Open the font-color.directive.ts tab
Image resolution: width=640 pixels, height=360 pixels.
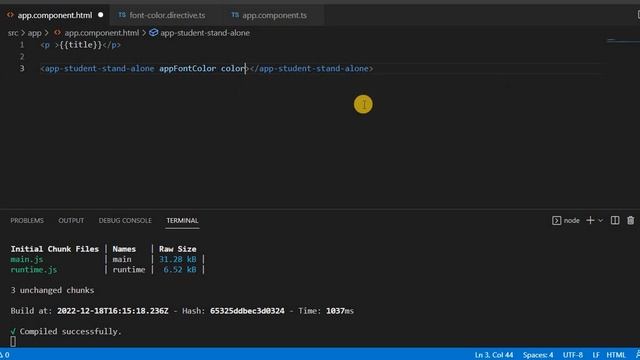tap(167, 15)
